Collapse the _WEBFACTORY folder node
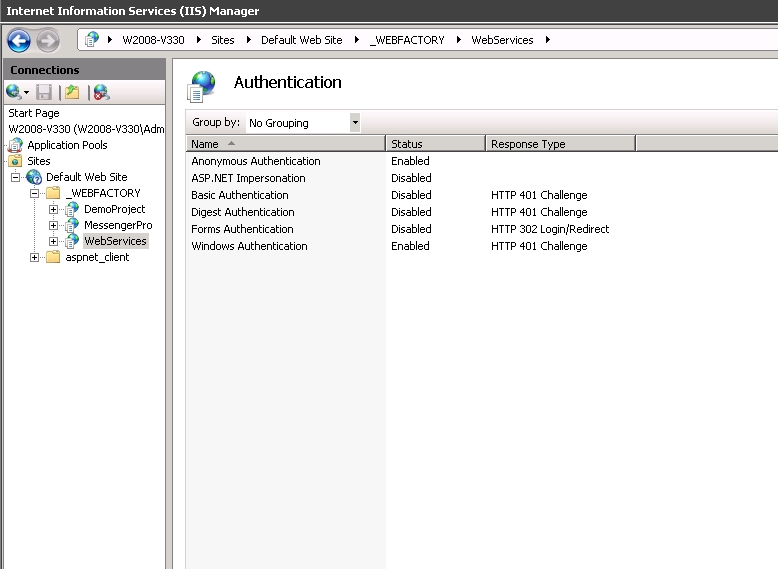Screen dimensions: 778x569 click(x=35, y=193)
